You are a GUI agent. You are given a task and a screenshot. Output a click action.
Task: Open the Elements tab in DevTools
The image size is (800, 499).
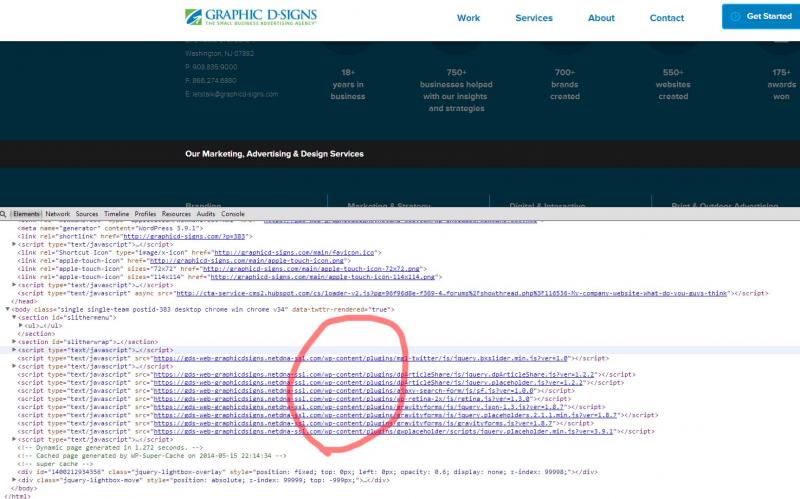pos(26,214)
